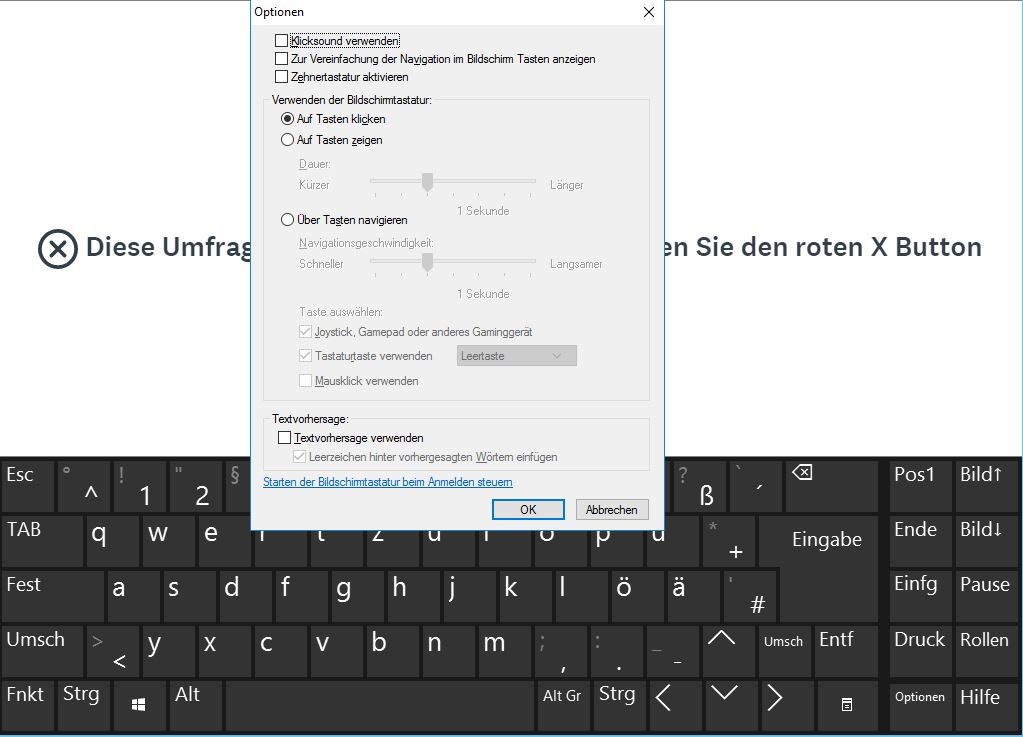
Task: Open Starten der Bildschirmtastatur beim Anmelden link
Action: (x=388, y=482)
